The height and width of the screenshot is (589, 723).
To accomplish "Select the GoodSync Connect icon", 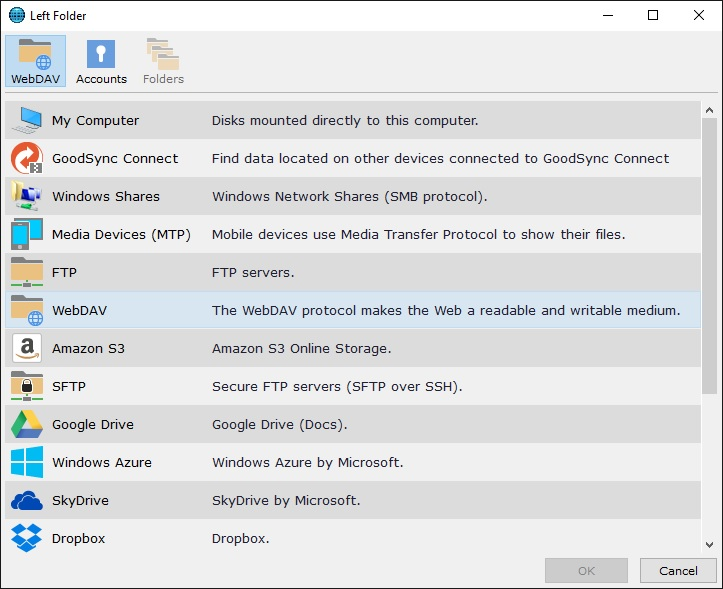I will [26, 158].
